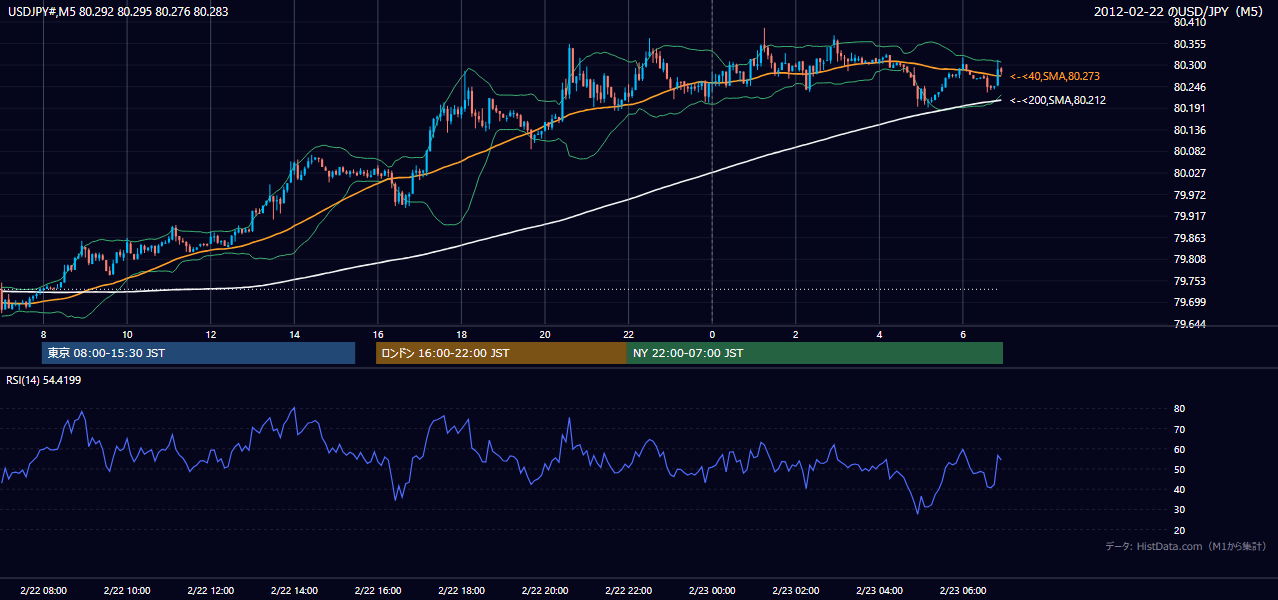Click the 2/23 02:00 date label
Image resolution: width=1278 pixels, height=600 pixels.
tap(795, 591)
